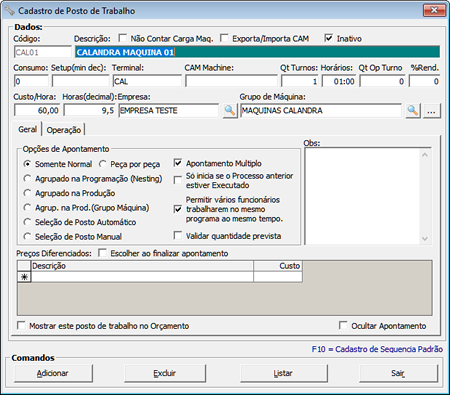
Task: Click the Qt Turnos field
Action: [300, 81]
